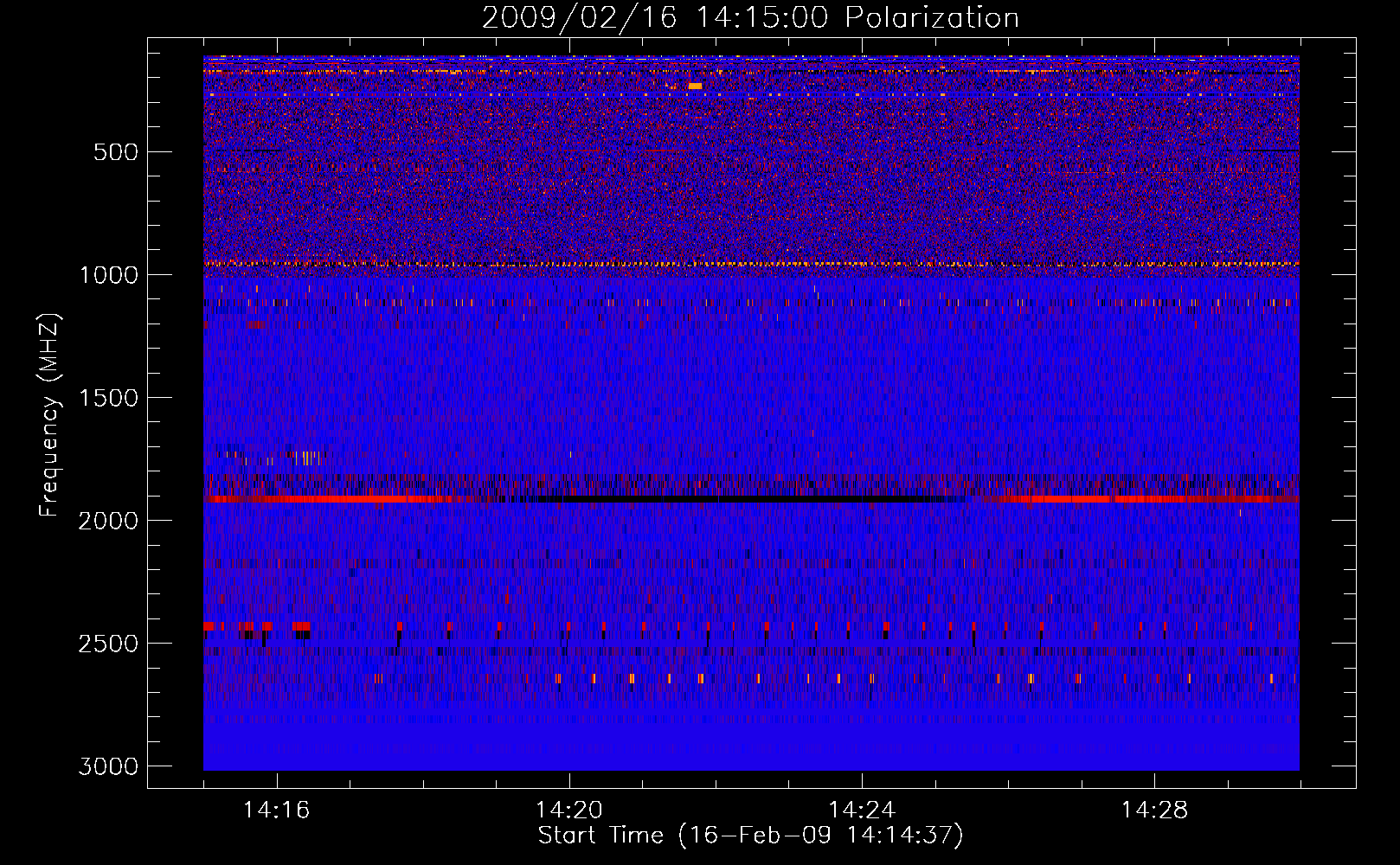The image size is (1400, 865).
Task: Click the 14:16 time tick label
Action: coord(276,811)
